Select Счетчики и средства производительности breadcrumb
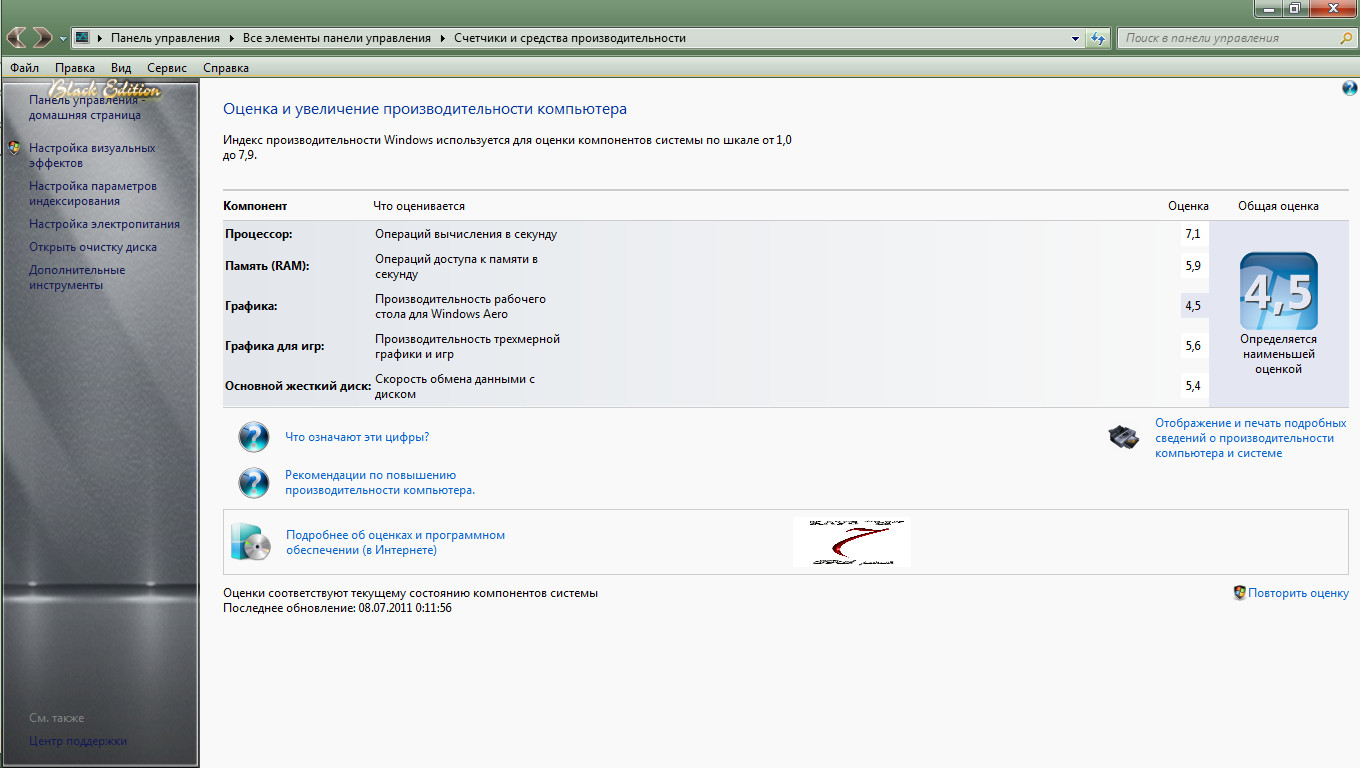This screenshot has height=768, width=1360. click(x=570, y=38)
